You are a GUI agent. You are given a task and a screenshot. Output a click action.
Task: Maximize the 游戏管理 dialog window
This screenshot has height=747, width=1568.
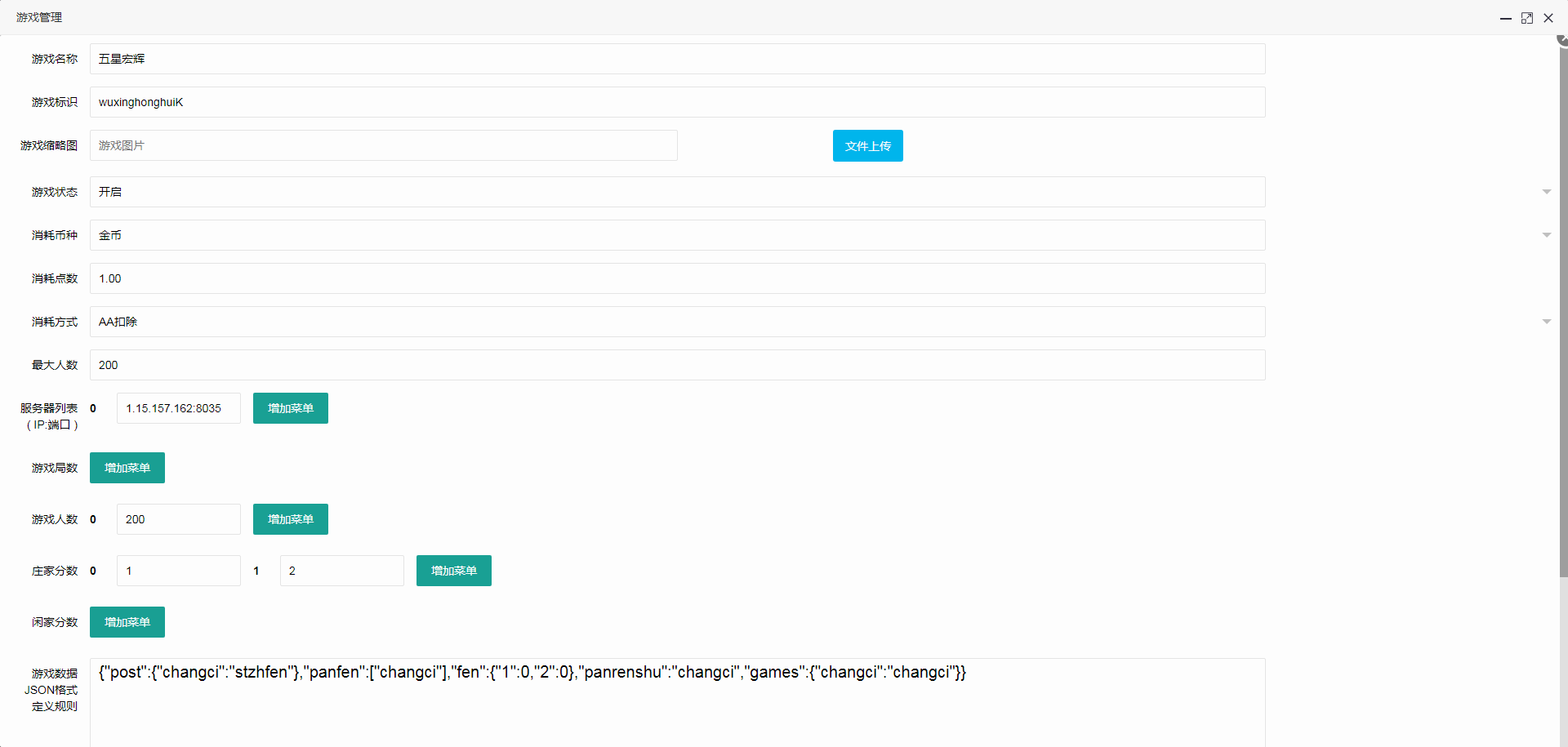click(1526, 18)
